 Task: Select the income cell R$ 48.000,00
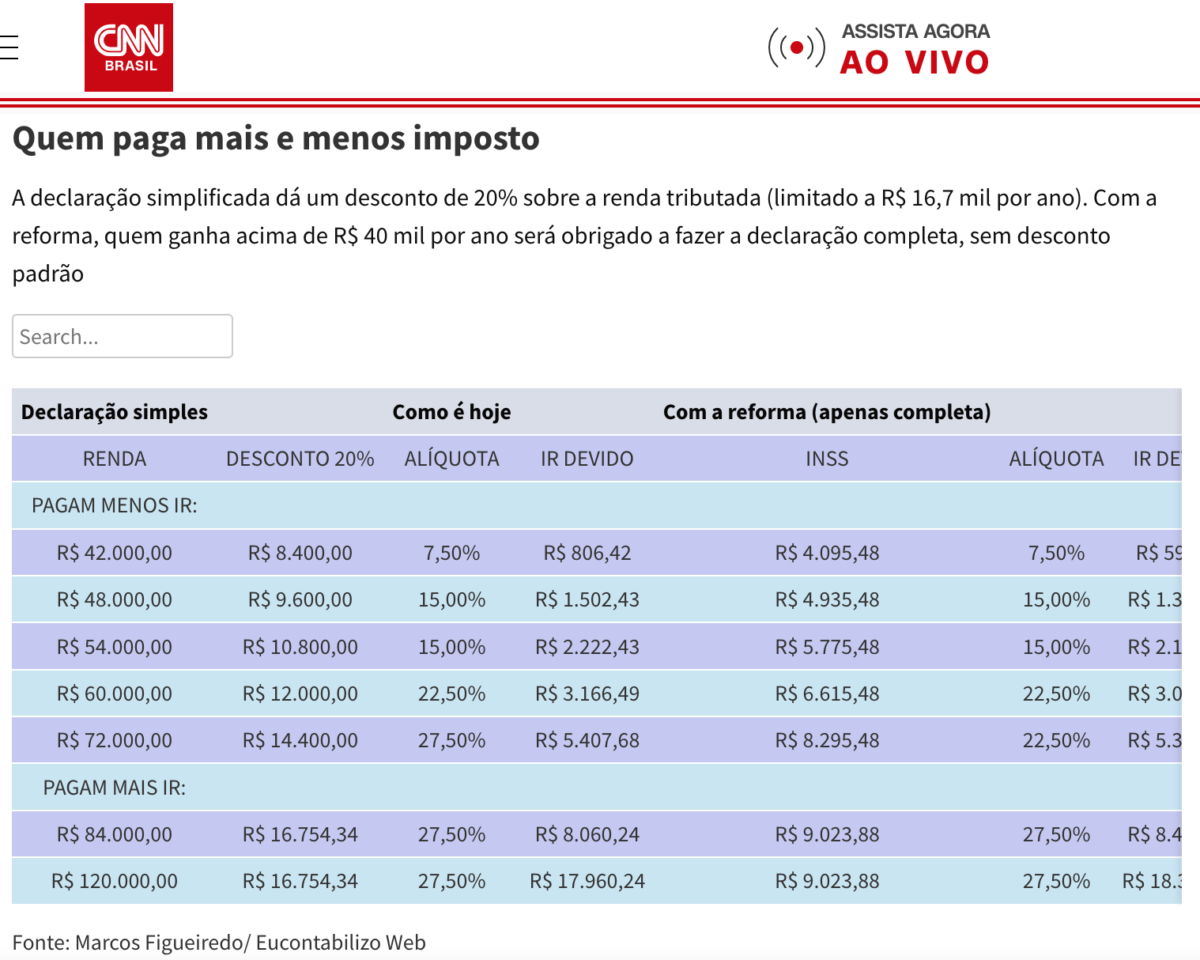(x=115, y=600)
